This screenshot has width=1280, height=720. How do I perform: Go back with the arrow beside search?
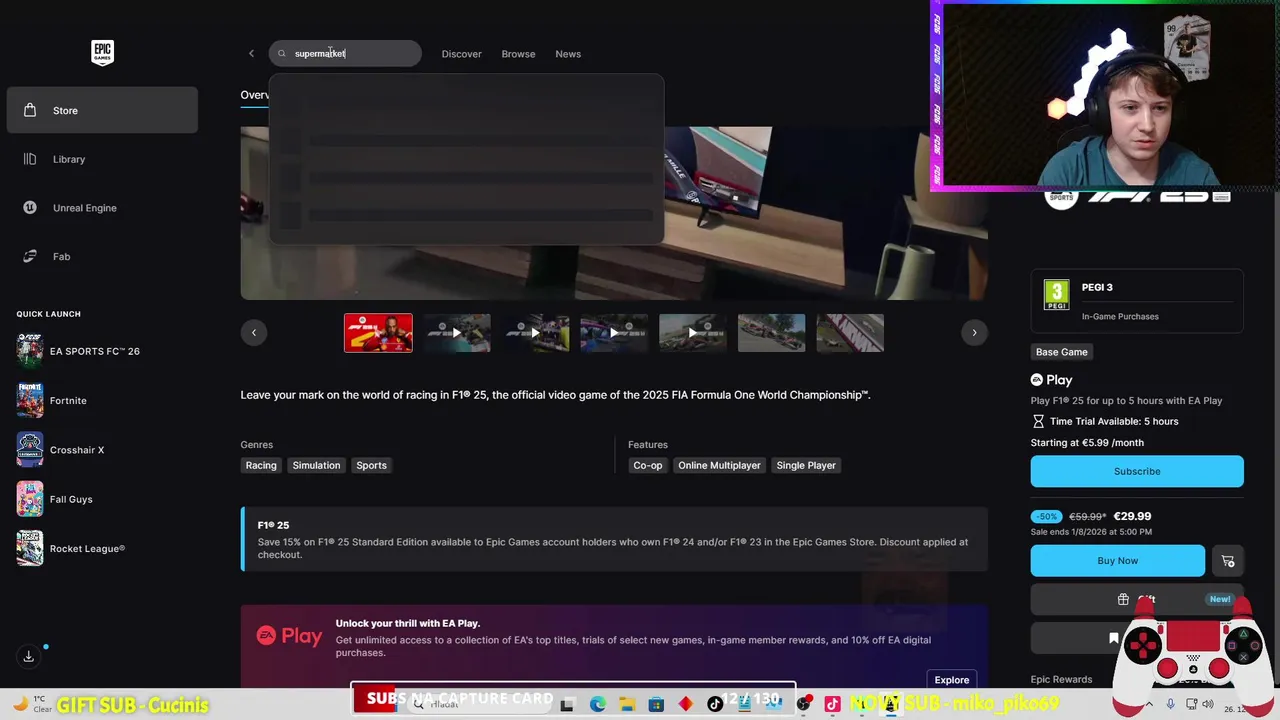pyautogui.click(x=251, y=54)
